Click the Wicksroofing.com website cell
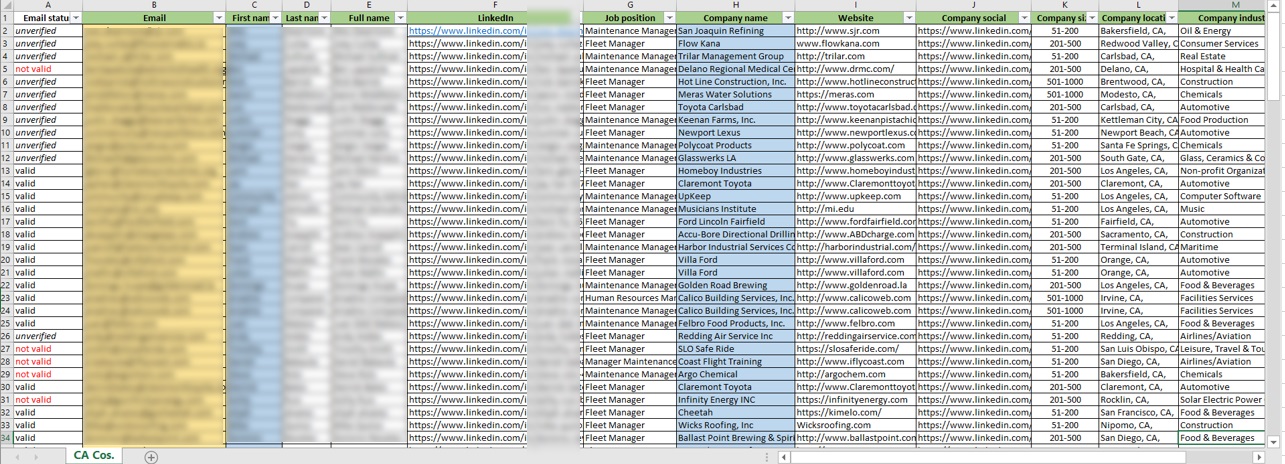Screen dimensions: 1285x464 [855, 425]
